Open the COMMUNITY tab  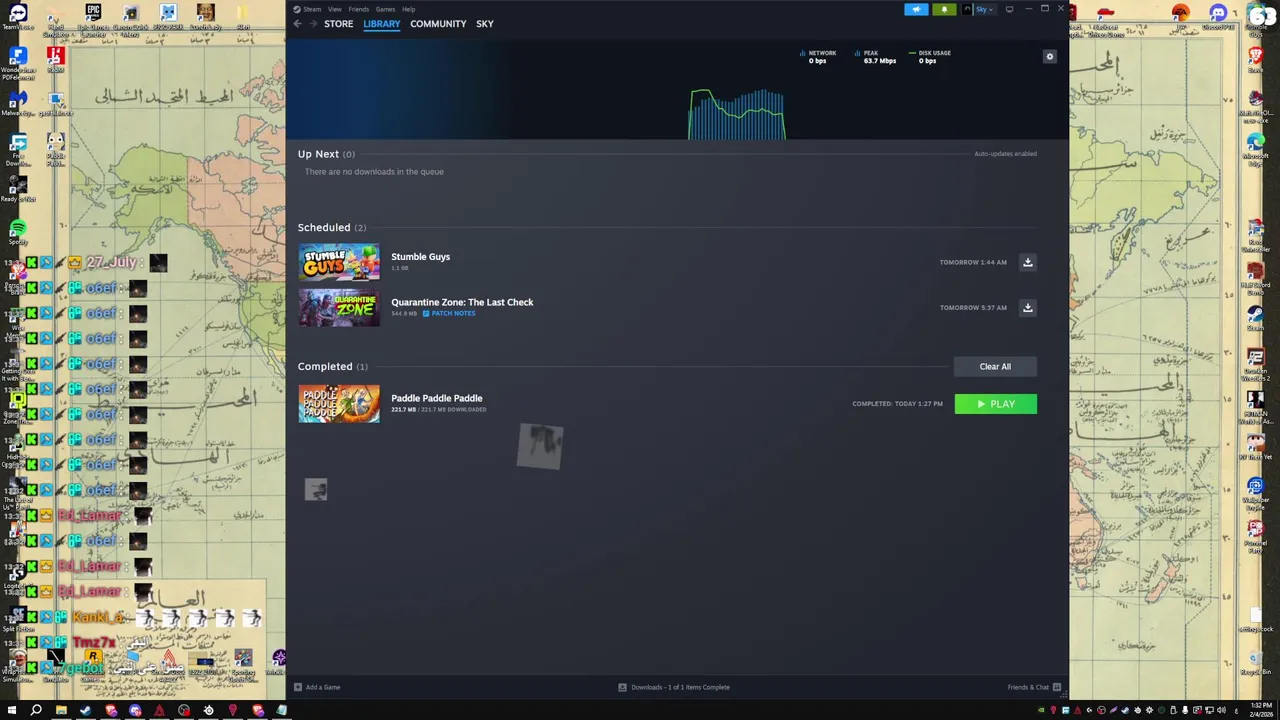pyautogui.click(x=438, y=24)
